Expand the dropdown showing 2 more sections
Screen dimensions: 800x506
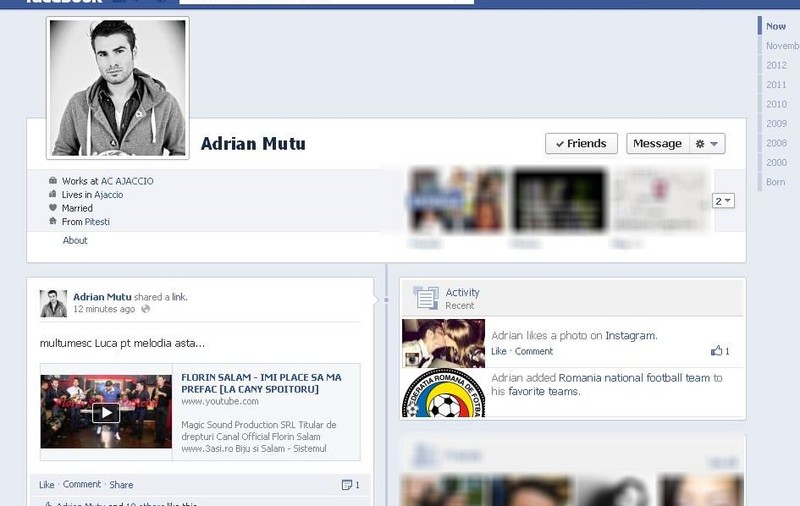723,201
